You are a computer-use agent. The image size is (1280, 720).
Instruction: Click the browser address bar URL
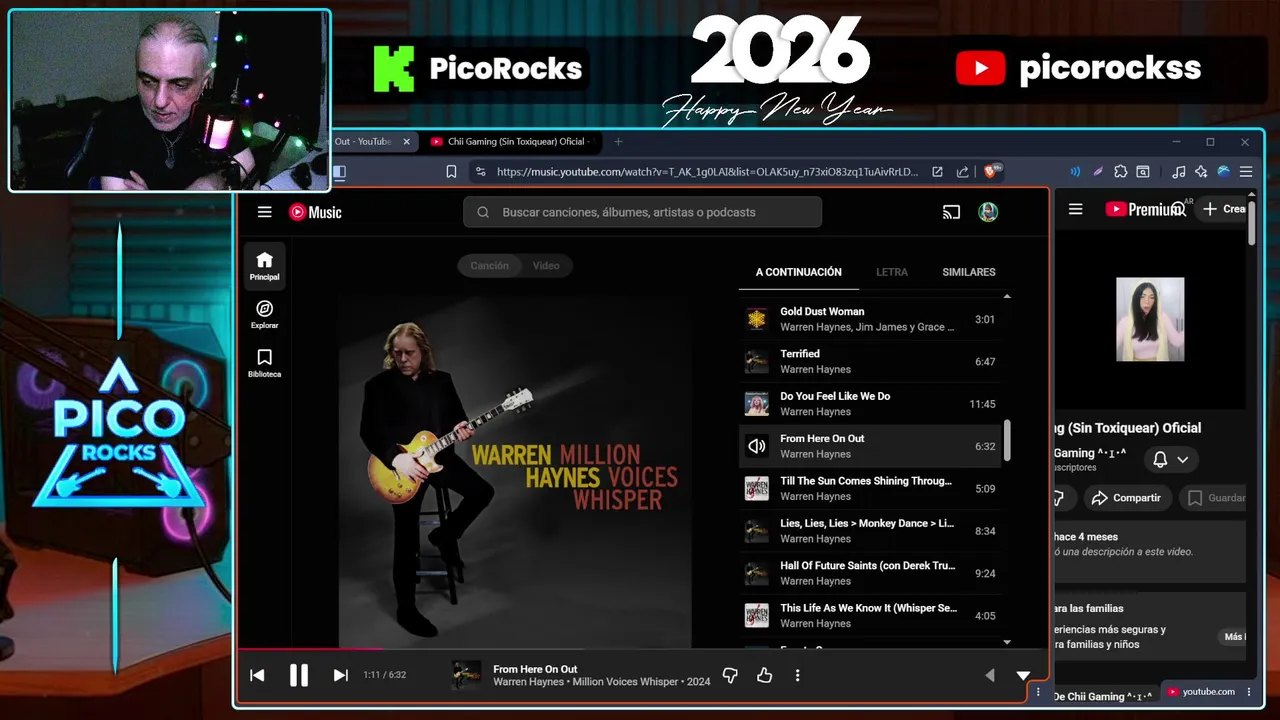tap(706, 172)
